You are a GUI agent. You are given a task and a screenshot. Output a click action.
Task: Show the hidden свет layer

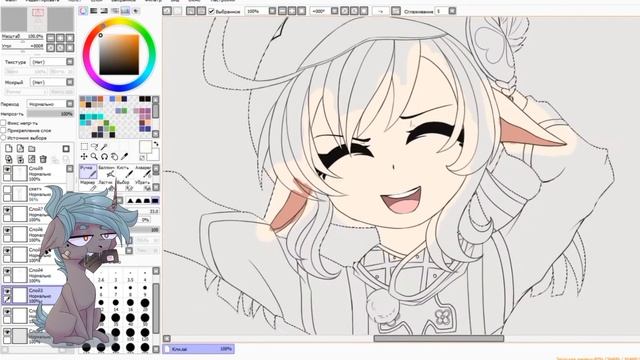[x=7, y=190]
